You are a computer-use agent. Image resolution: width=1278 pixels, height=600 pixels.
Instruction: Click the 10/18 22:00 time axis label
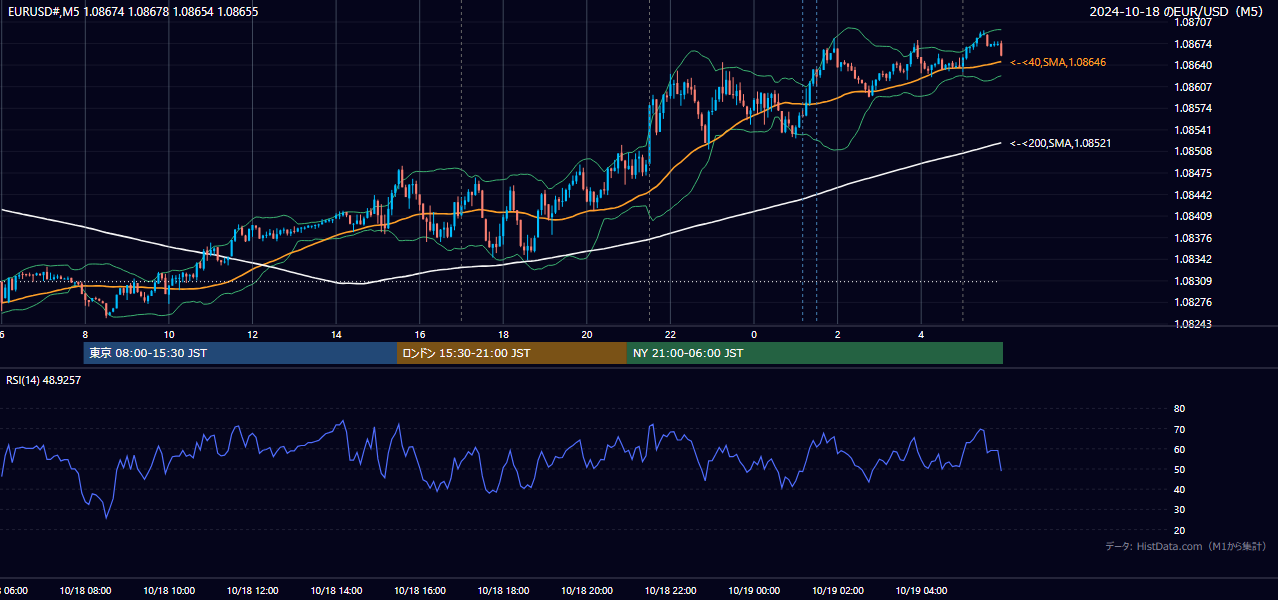coord(670,590)
